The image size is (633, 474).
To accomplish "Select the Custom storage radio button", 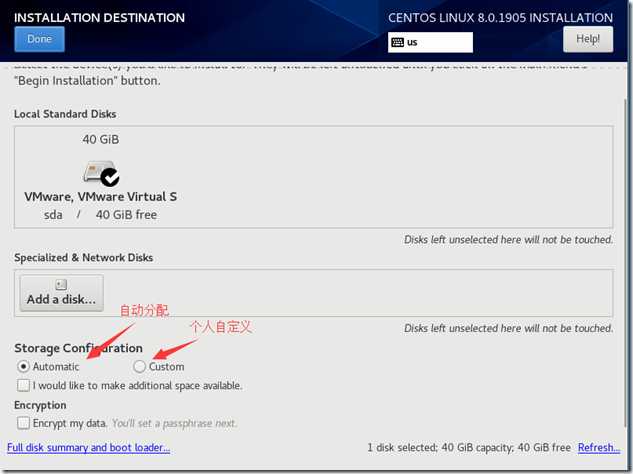I will (x=139, y=367).
